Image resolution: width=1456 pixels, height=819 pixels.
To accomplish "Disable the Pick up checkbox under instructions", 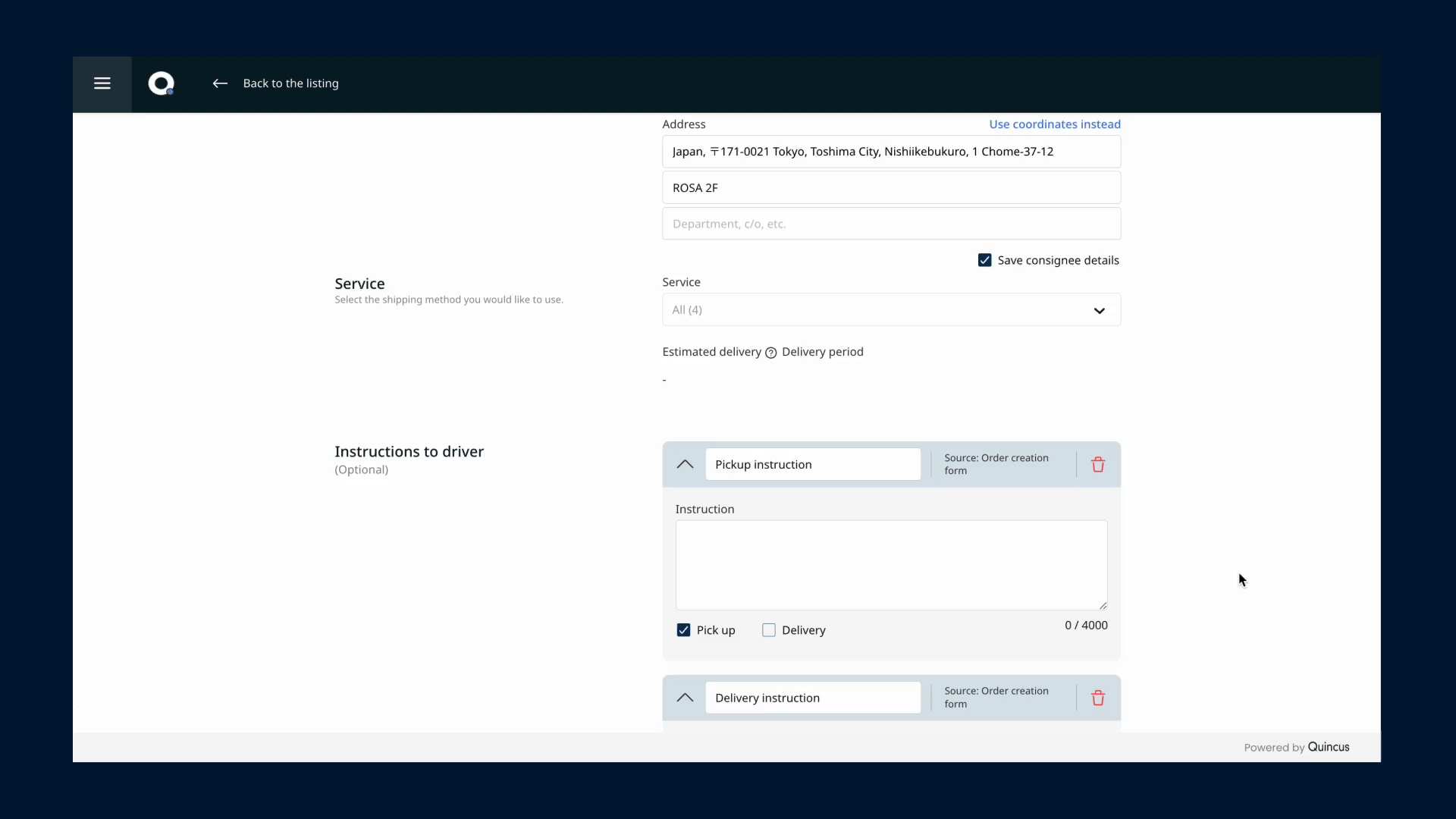I will (x=683, y=629).
